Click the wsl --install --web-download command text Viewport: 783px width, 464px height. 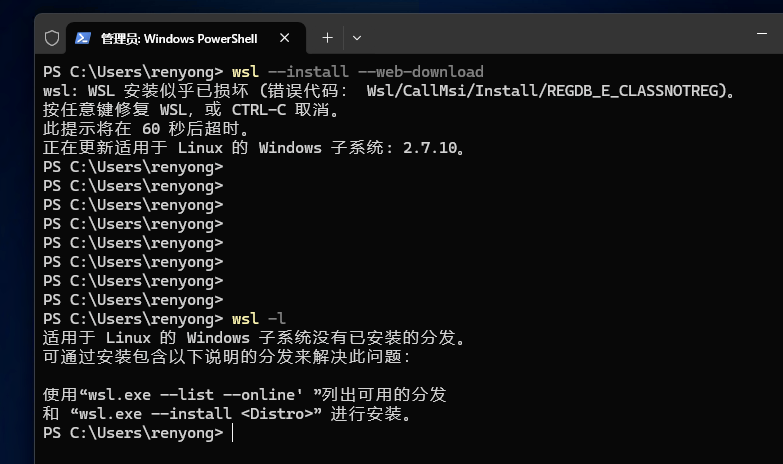358,71
